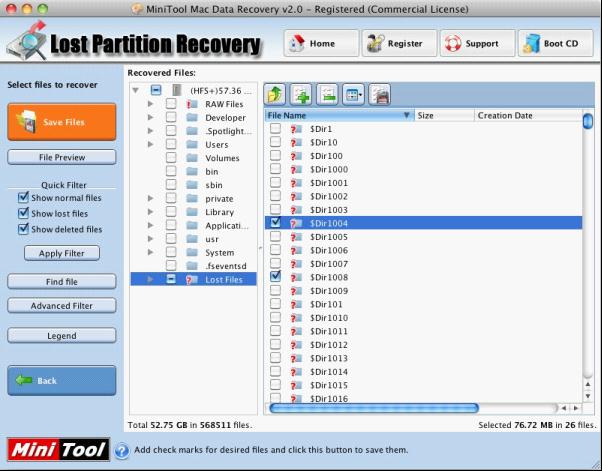Uncheck the $Dir1008 checkbox

[x=275, y=276]
